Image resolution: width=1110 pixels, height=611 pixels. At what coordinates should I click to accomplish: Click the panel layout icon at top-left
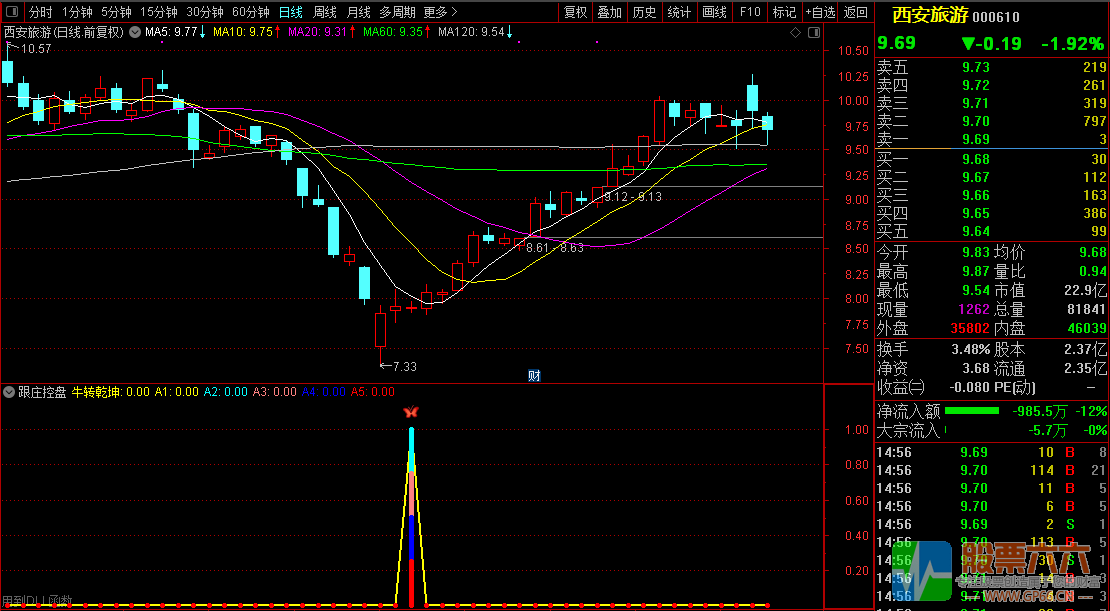tap(12, 12)
